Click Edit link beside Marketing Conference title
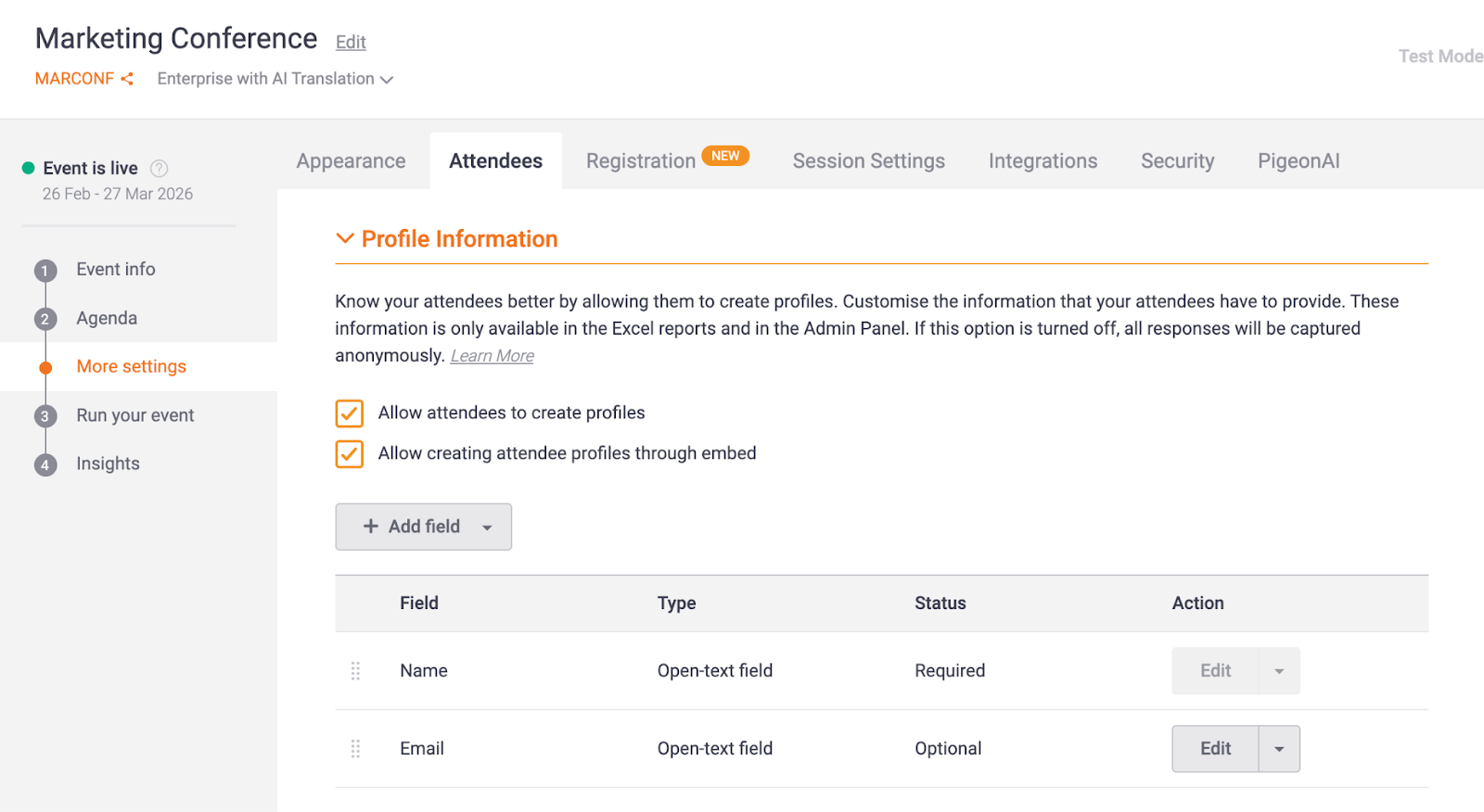Viewport: 1484px width, 812px height. click(x=351, y=42)
